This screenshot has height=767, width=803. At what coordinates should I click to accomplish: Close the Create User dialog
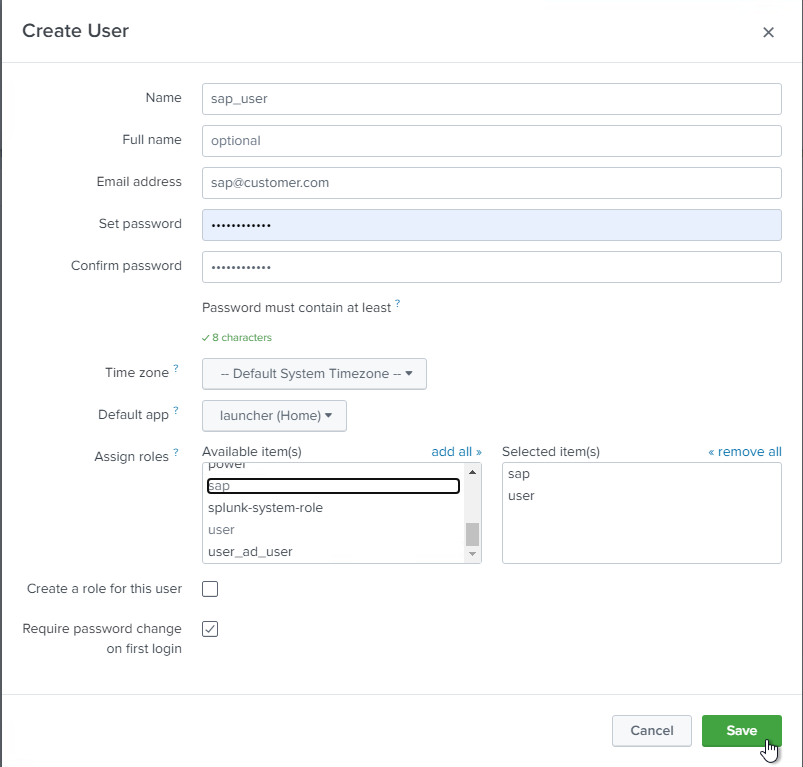point(768,32)
